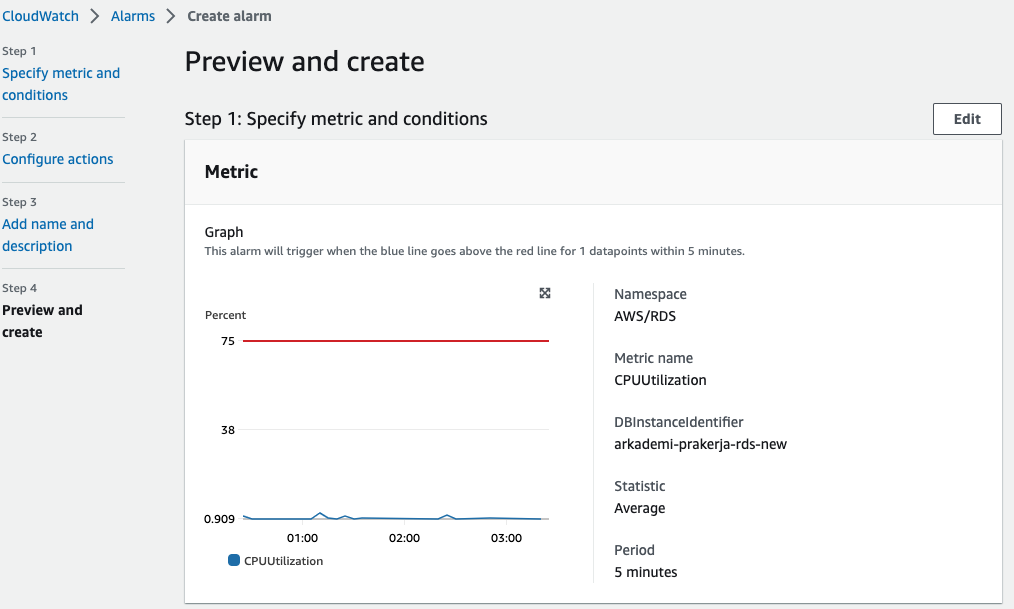Click the CPUUtilization legend label
1014x609 pixels.
(283, 561)
